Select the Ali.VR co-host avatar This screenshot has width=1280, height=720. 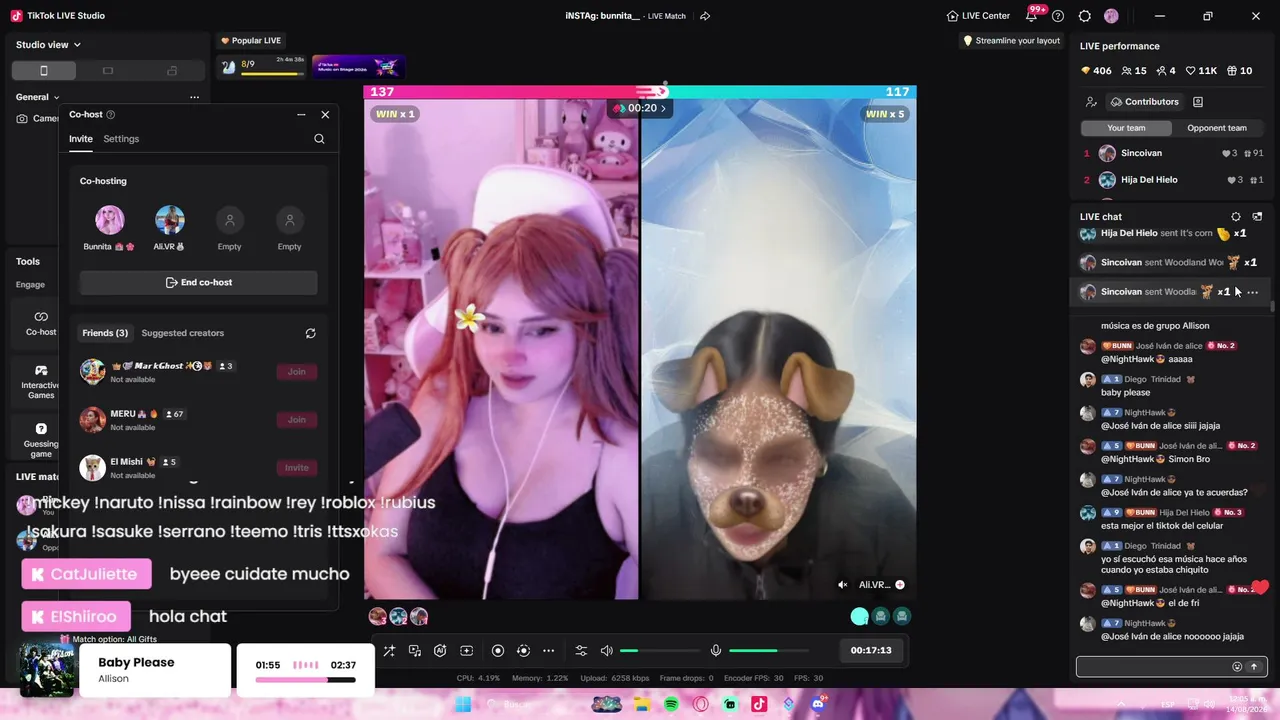point(170,220)
